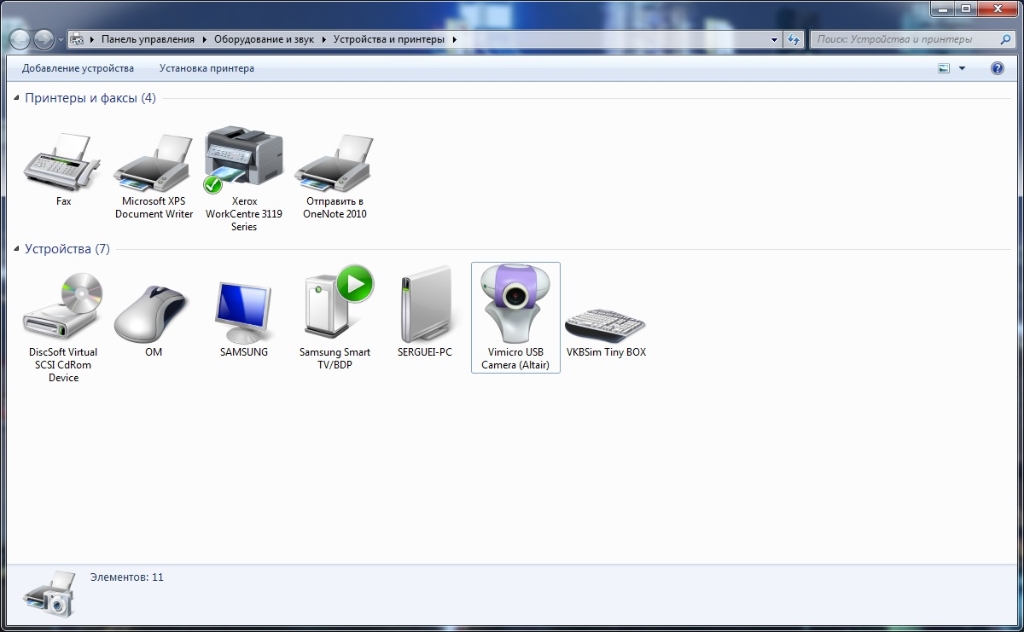Expand the arrow after Панель управления
Viewport: 1024px width, 632px height.
[x=204, y=39]
